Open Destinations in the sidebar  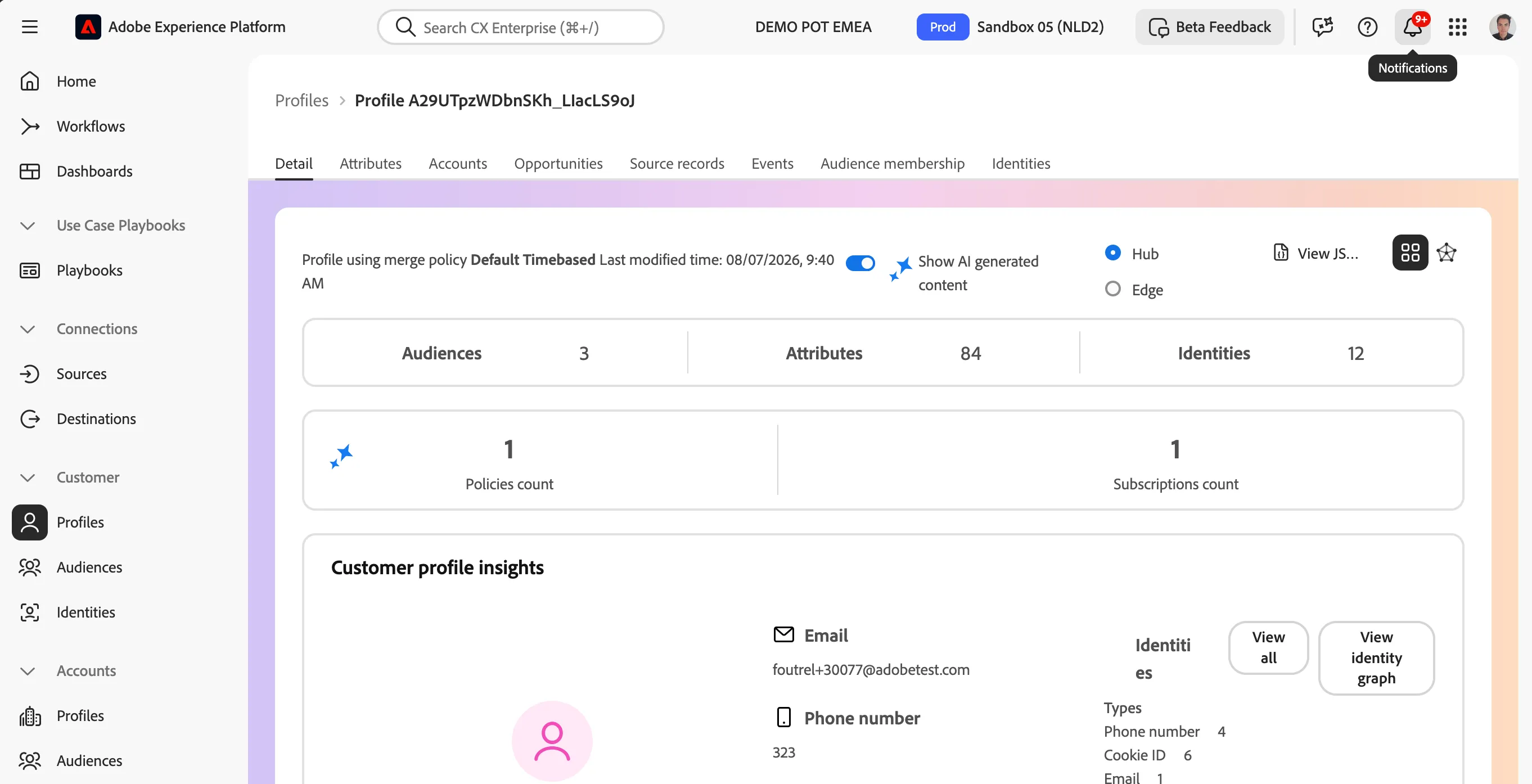96,419
